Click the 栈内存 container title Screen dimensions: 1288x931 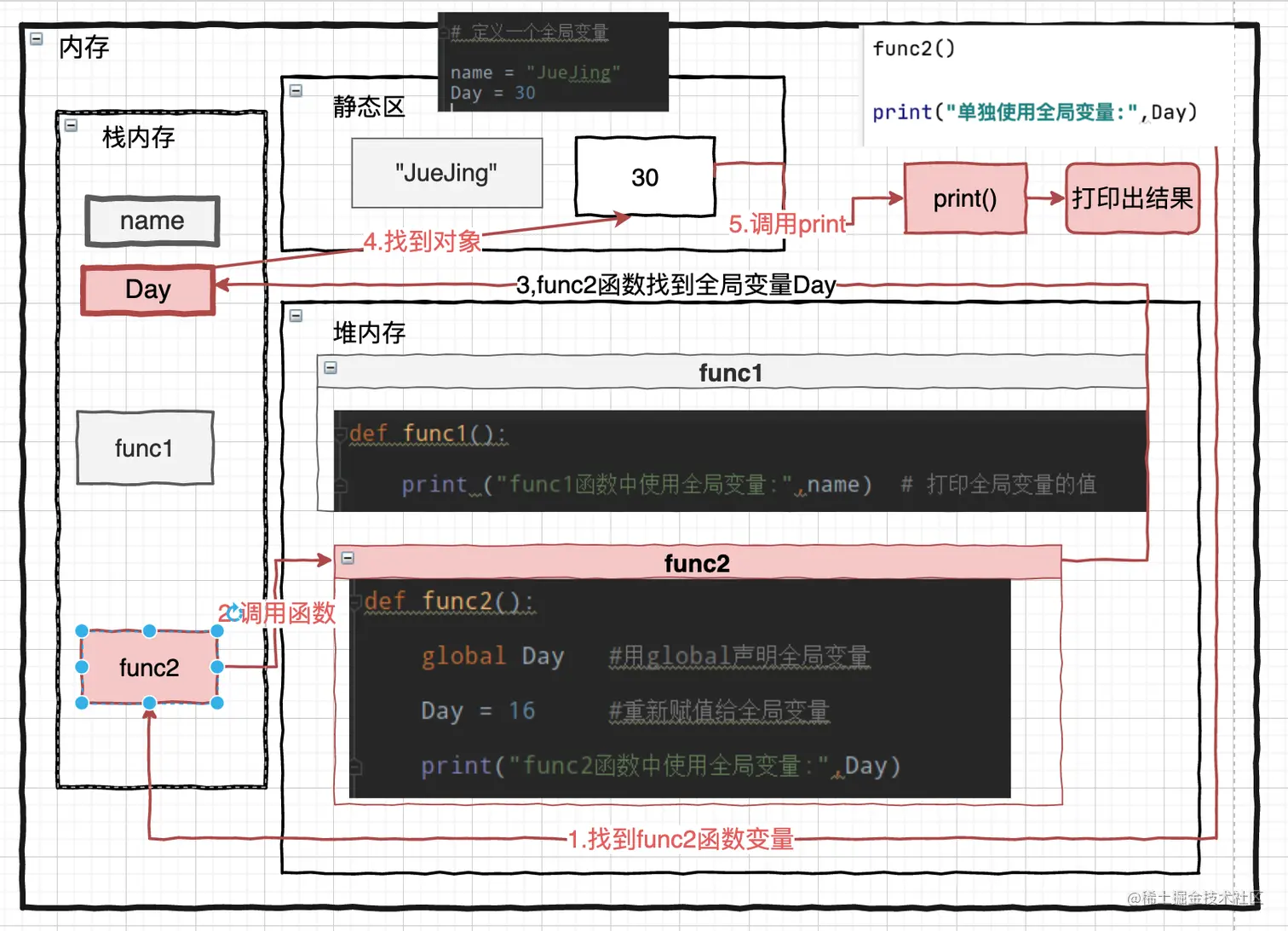138,137
